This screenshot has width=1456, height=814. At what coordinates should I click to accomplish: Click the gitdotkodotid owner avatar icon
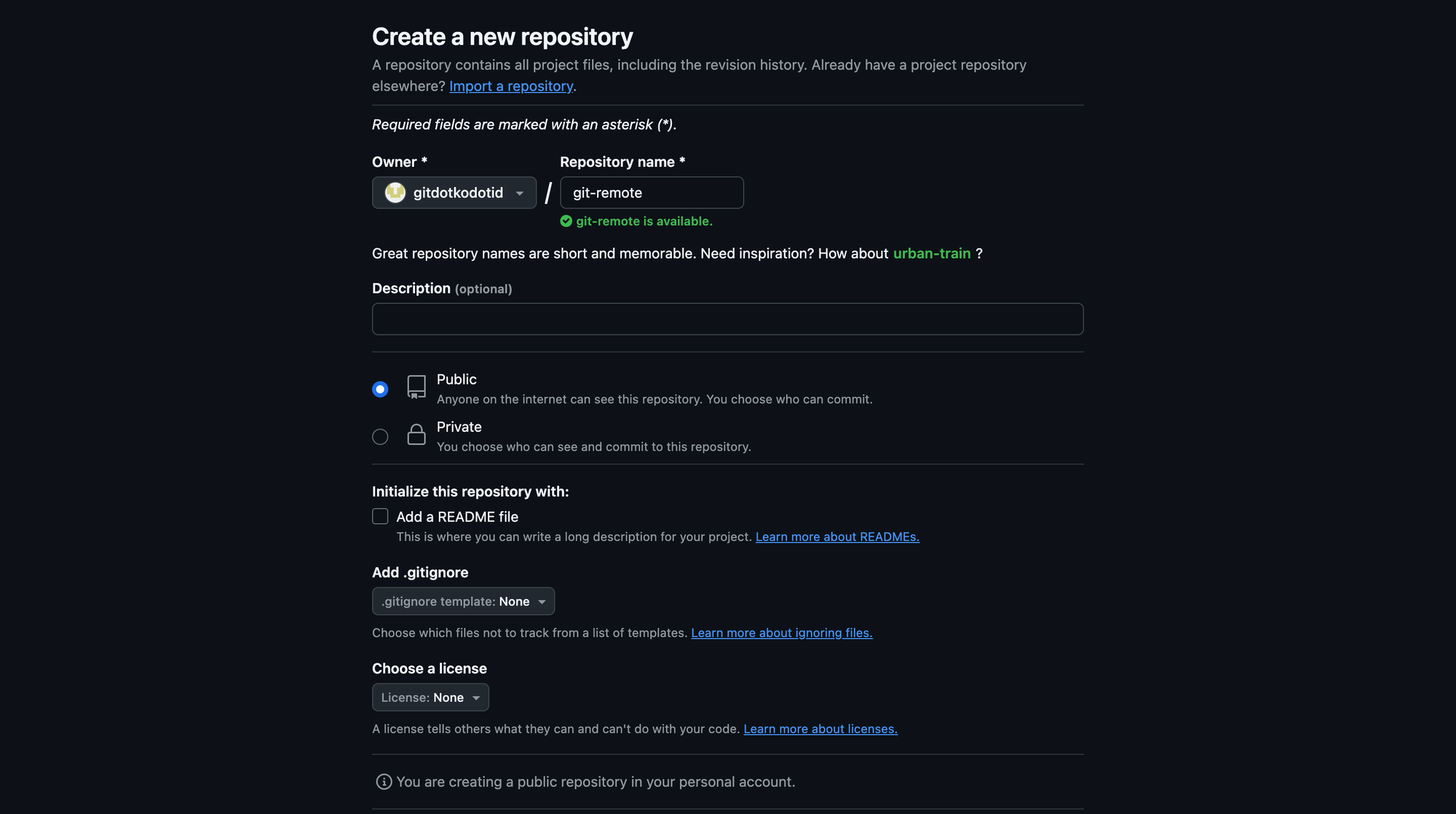point(395,193)
